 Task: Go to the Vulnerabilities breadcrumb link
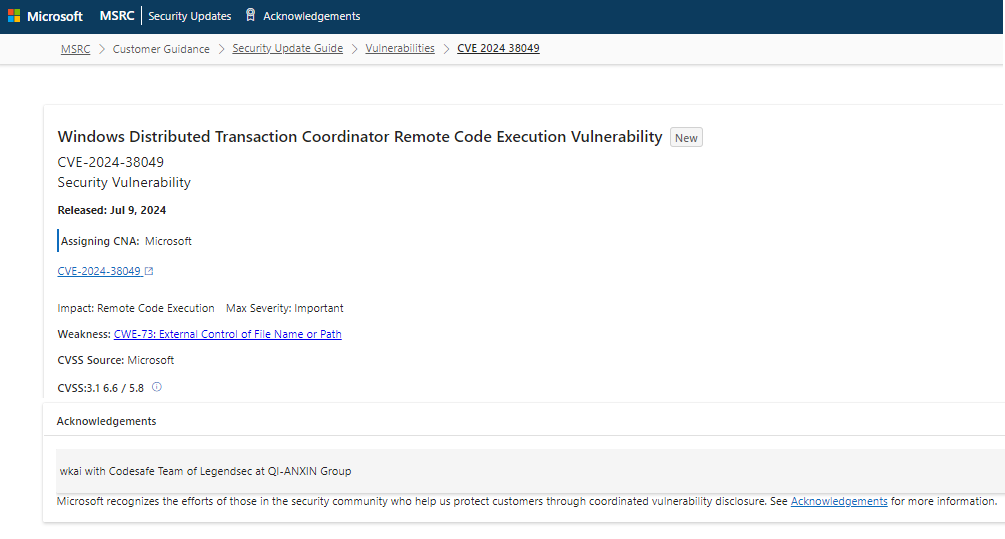coord(400,49)
